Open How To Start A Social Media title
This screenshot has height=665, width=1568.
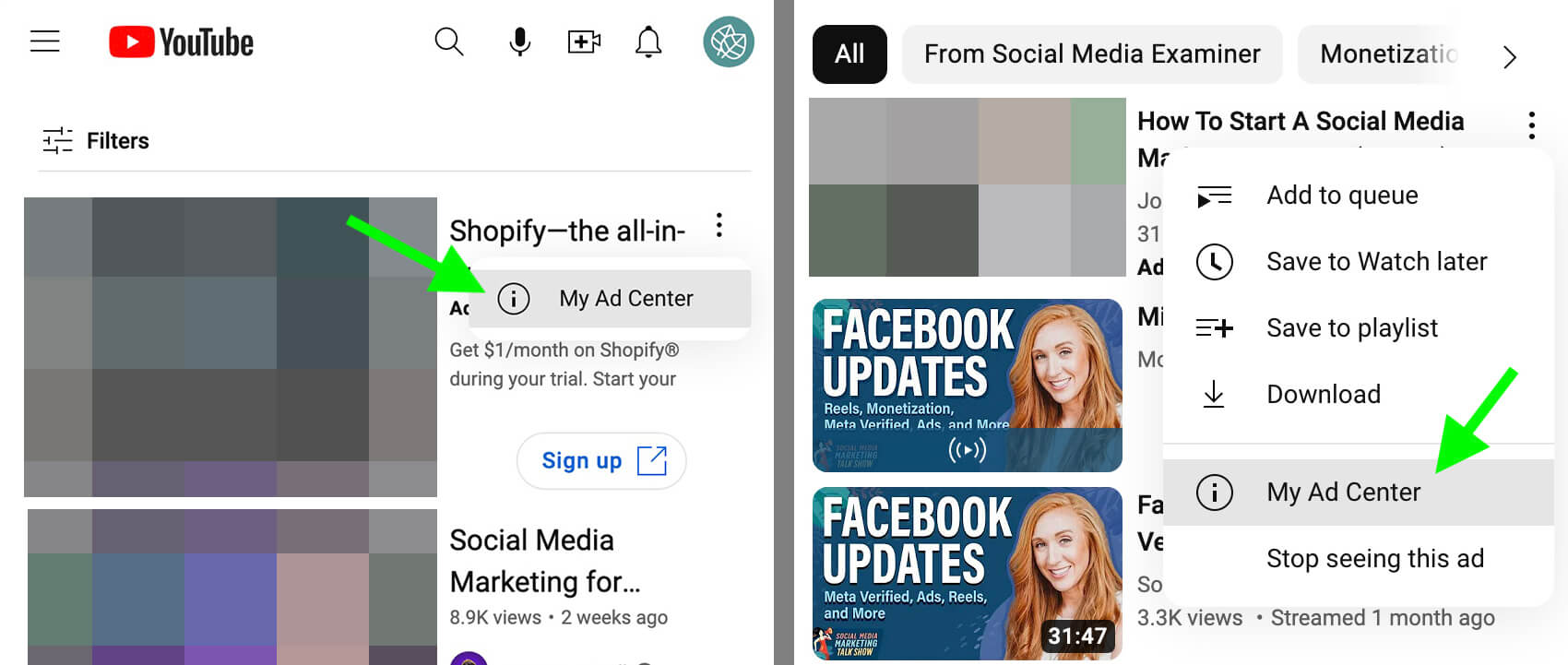click(1301, 121)
